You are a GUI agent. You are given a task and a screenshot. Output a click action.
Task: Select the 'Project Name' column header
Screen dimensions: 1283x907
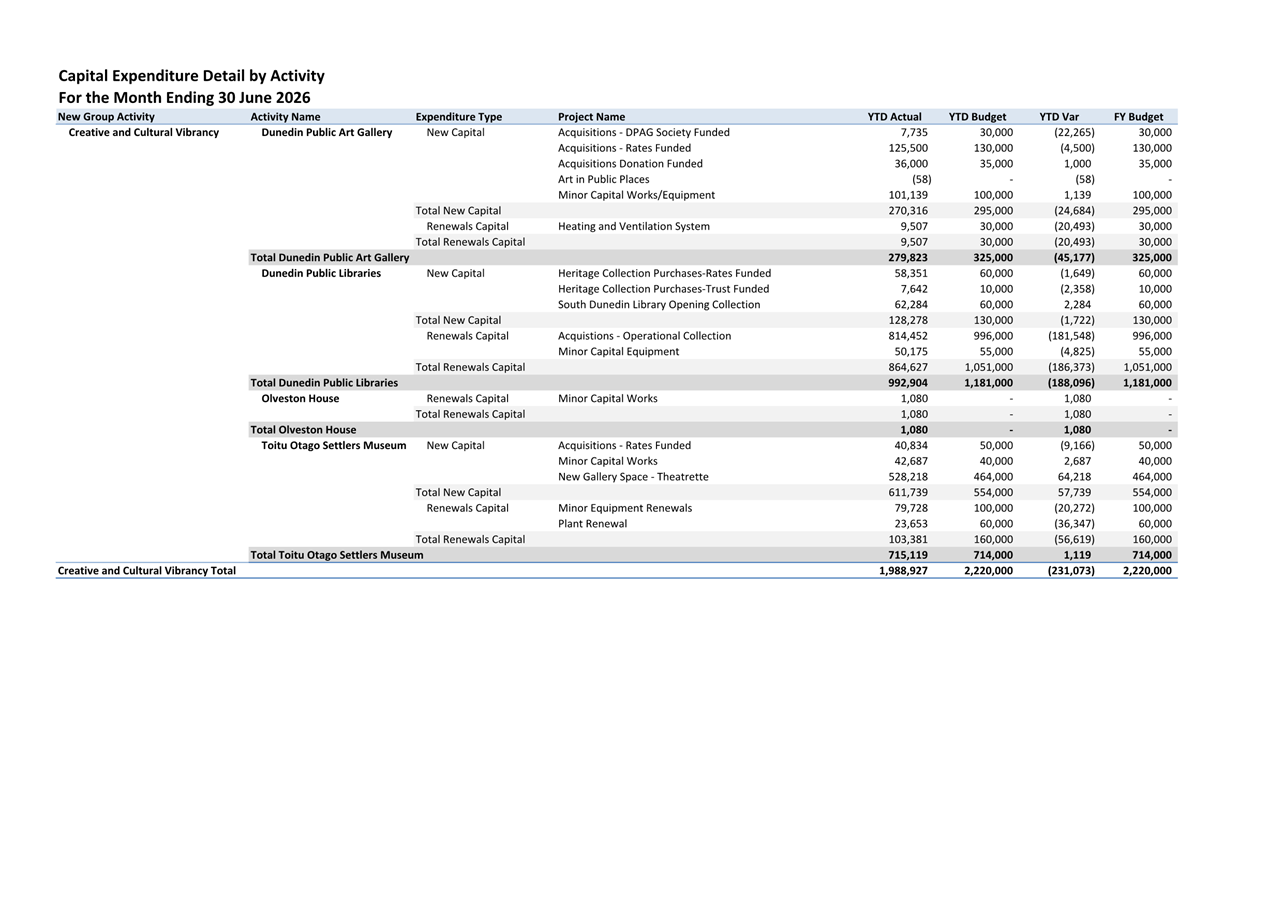coord(591,117)
